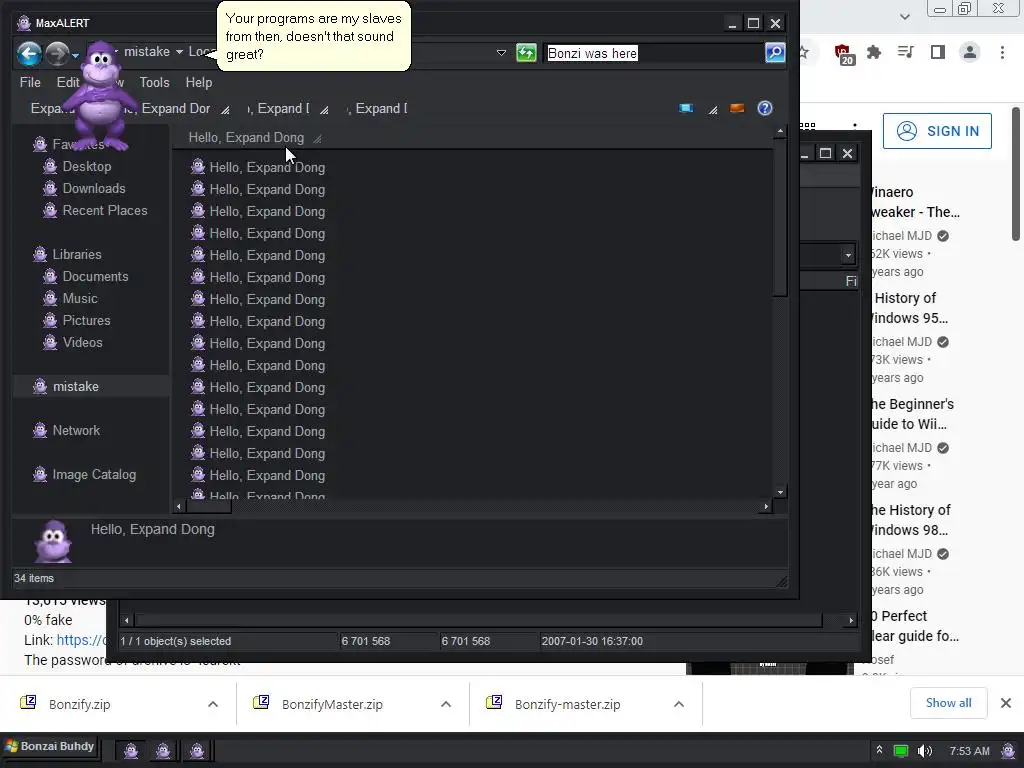Open the File menu
This screenshot has height=768, width=1024.
point(30,82)
